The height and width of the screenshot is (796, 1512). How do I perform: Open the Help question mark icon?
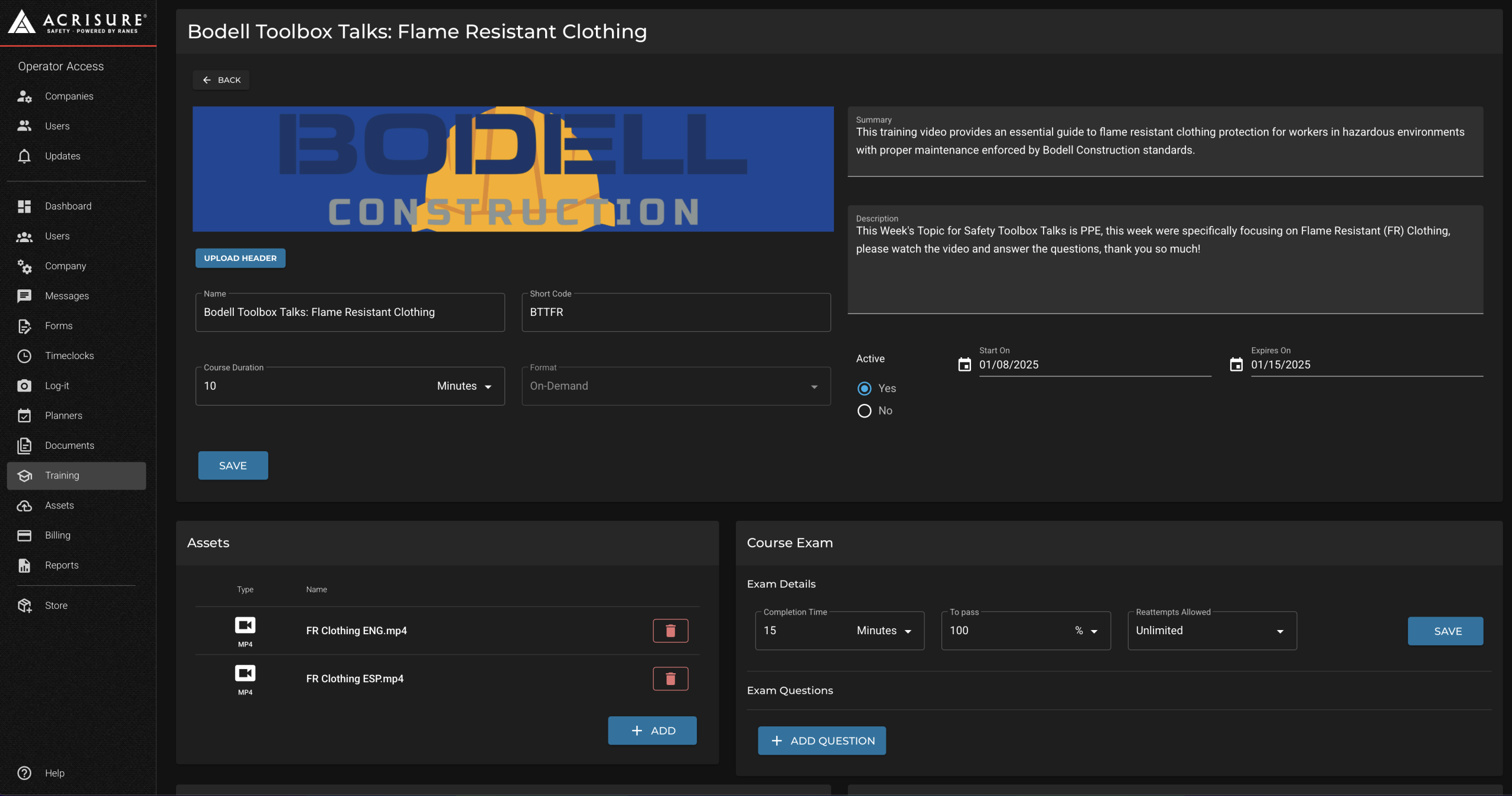24,773
